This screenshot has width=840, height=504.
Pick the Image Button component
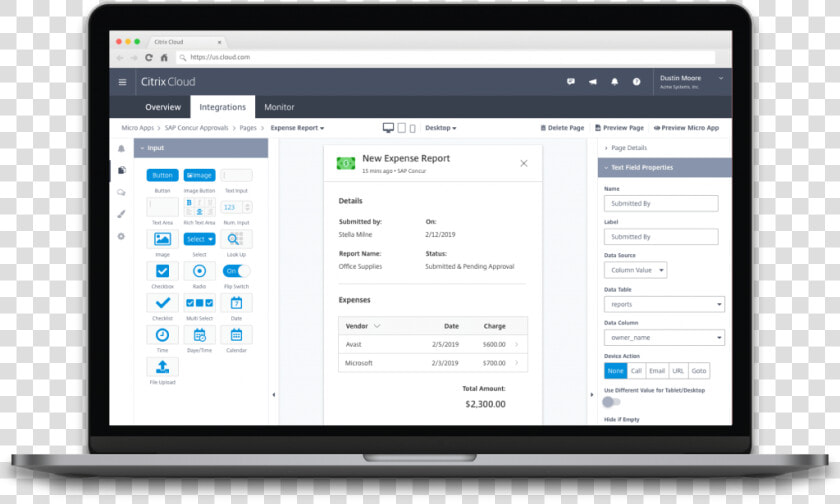(199, 175)
